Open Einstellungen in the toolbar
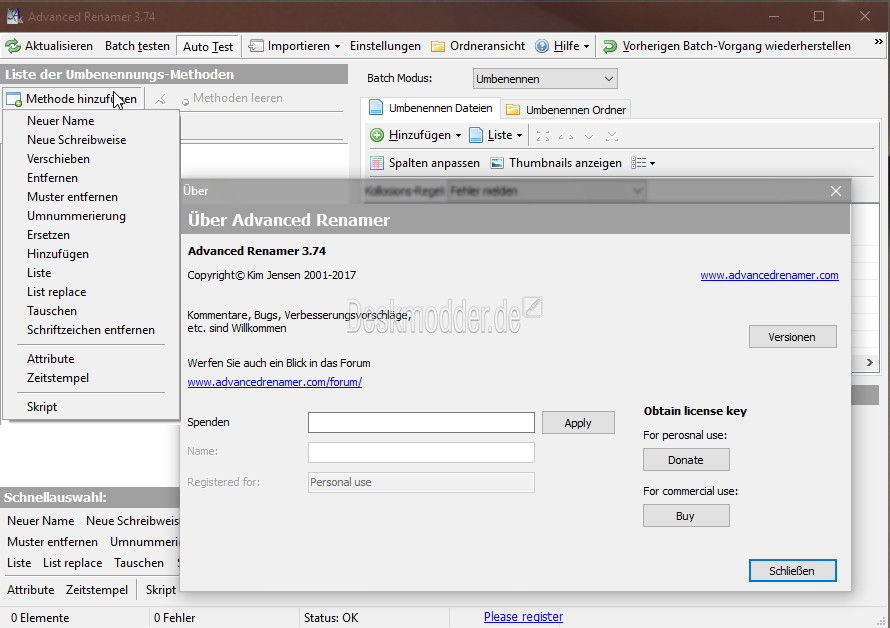The height and width of the screenshot is (628, 890). (x=385, y=46)
